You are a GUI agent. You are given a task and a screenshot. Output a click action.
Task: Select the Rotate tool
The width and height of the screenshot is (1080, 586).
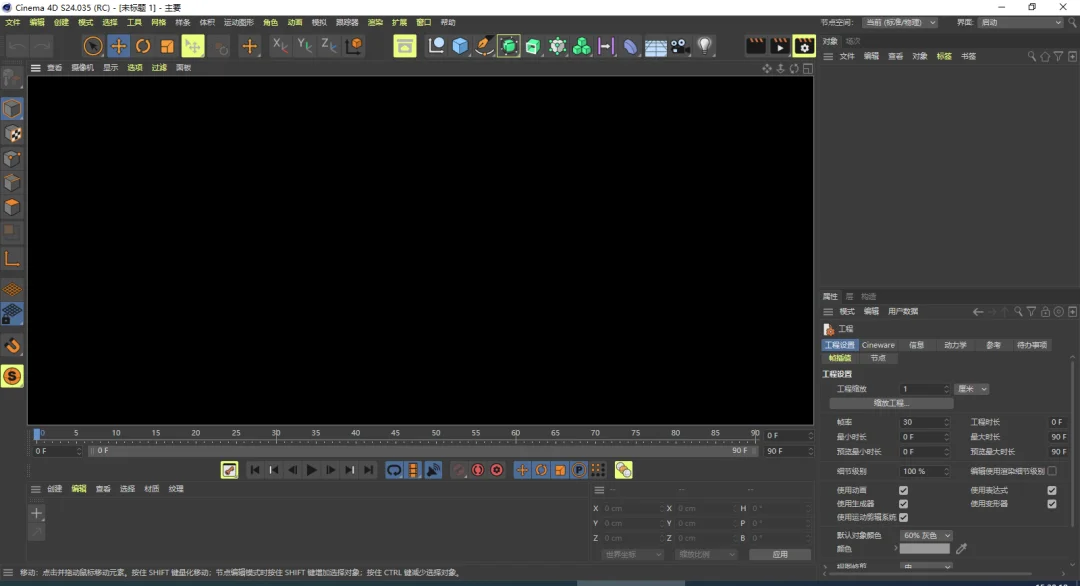(143, 46)
